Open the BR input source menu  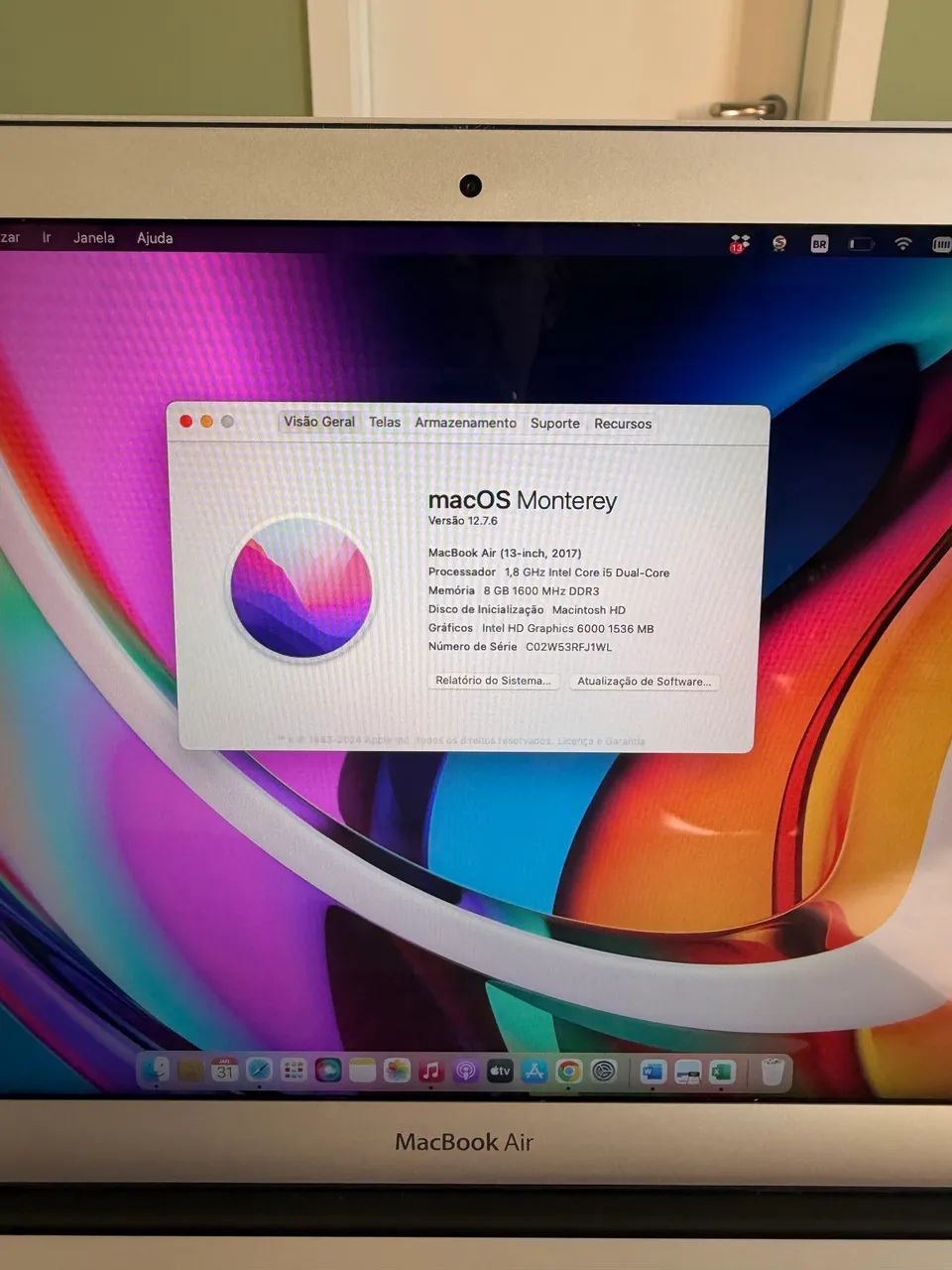click(819, 244)
